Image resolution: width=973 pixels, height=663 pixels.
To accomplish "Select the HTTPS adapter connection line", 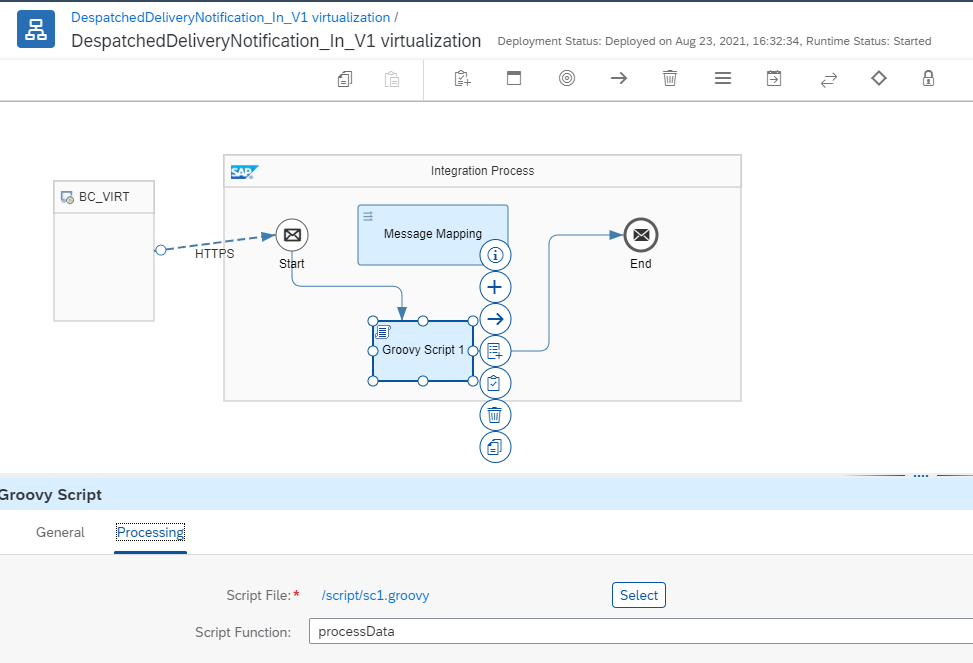I will tap(214, 243).
